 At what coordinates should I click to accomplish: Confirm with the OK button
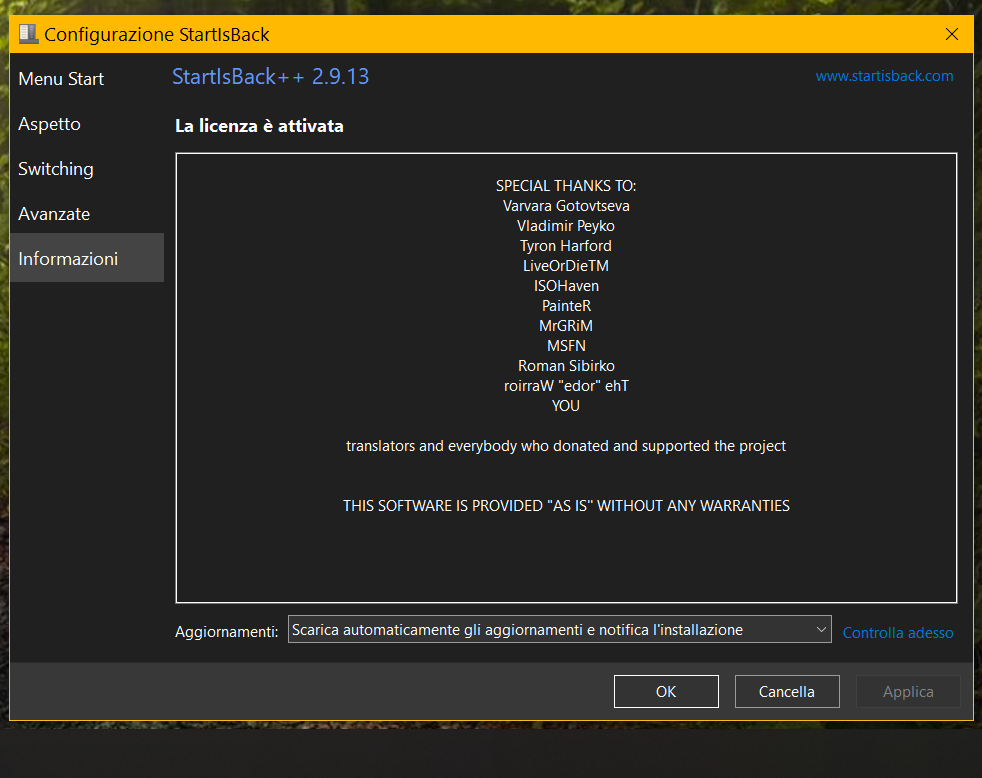[x=666, y=692]
